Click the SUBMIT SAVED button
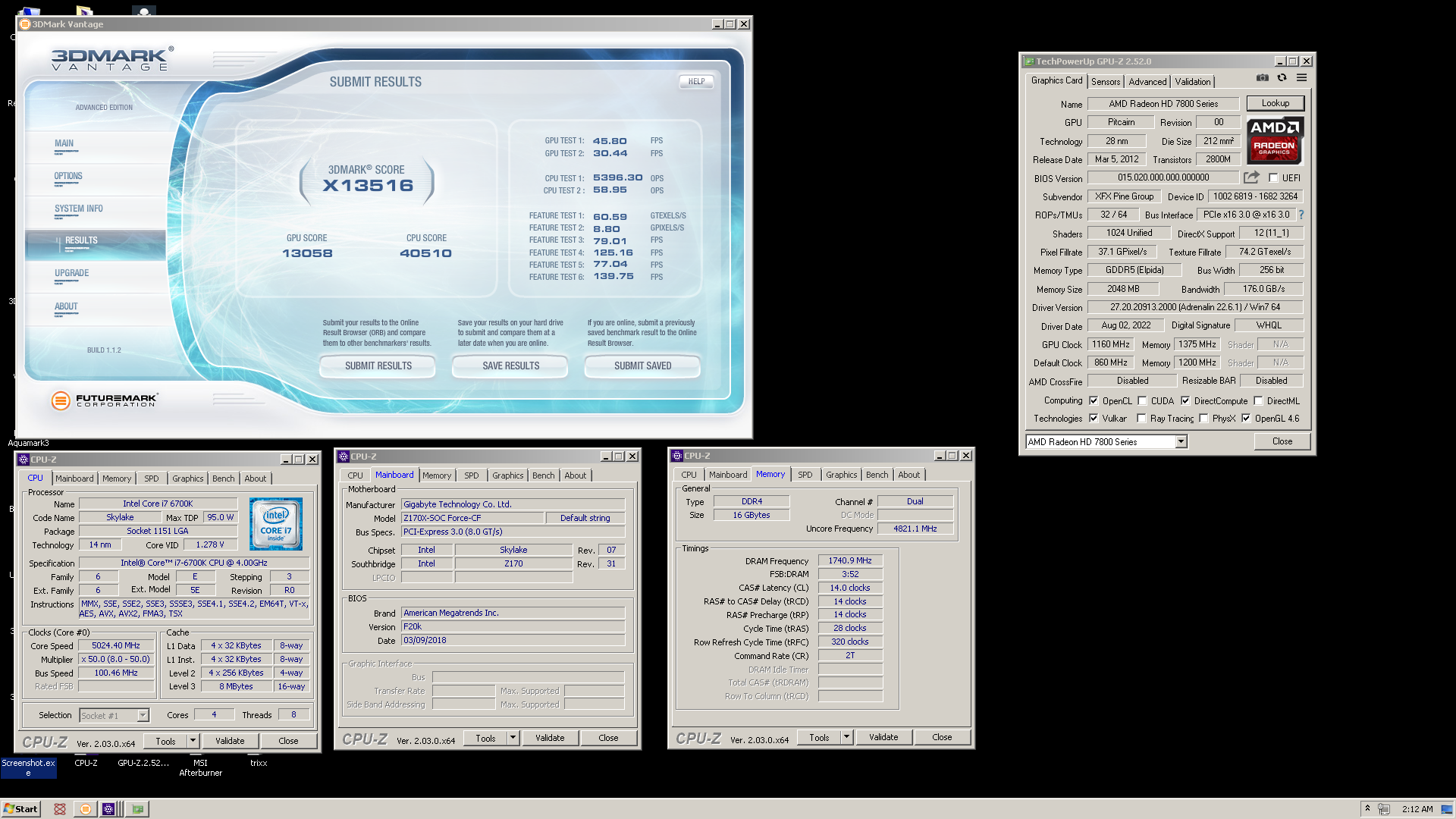Image resolution: width=1456 pixels, height=819 pixels. pyautogui.click(x=642, y=366)
